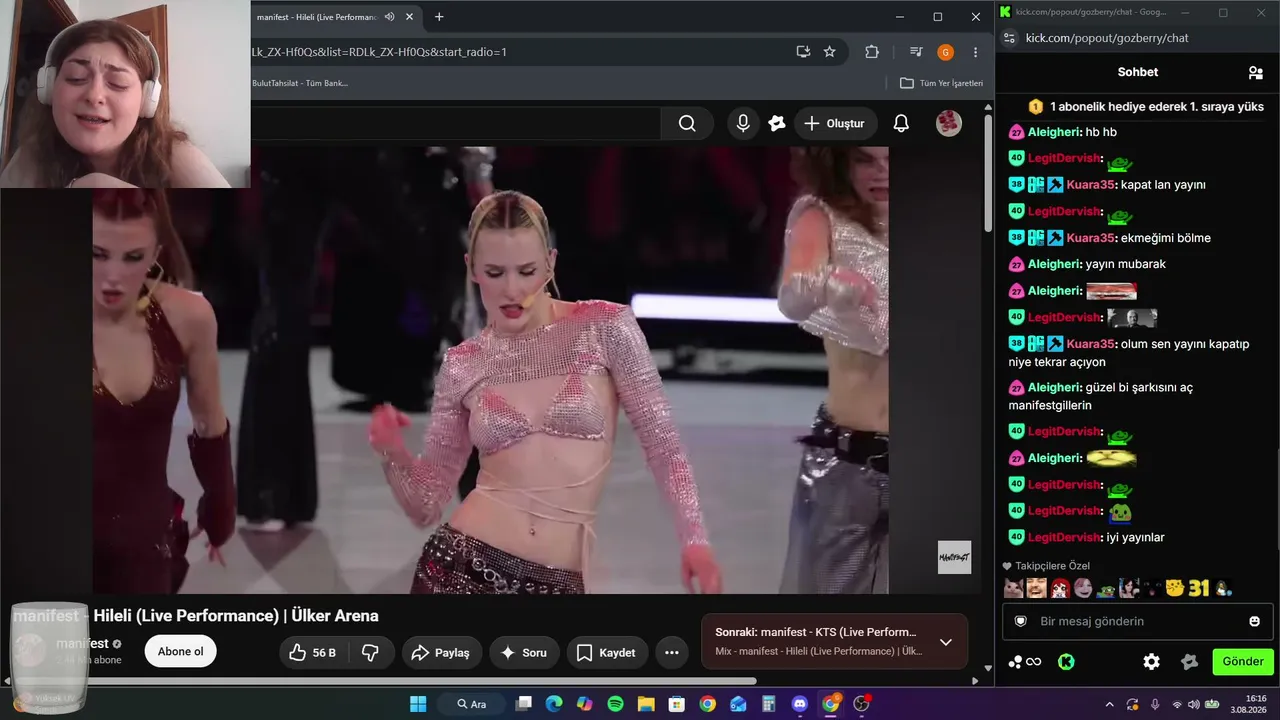Click the Bir mesaj gönderin chat input
The image size is (1280, 720).
point(1136,621)
